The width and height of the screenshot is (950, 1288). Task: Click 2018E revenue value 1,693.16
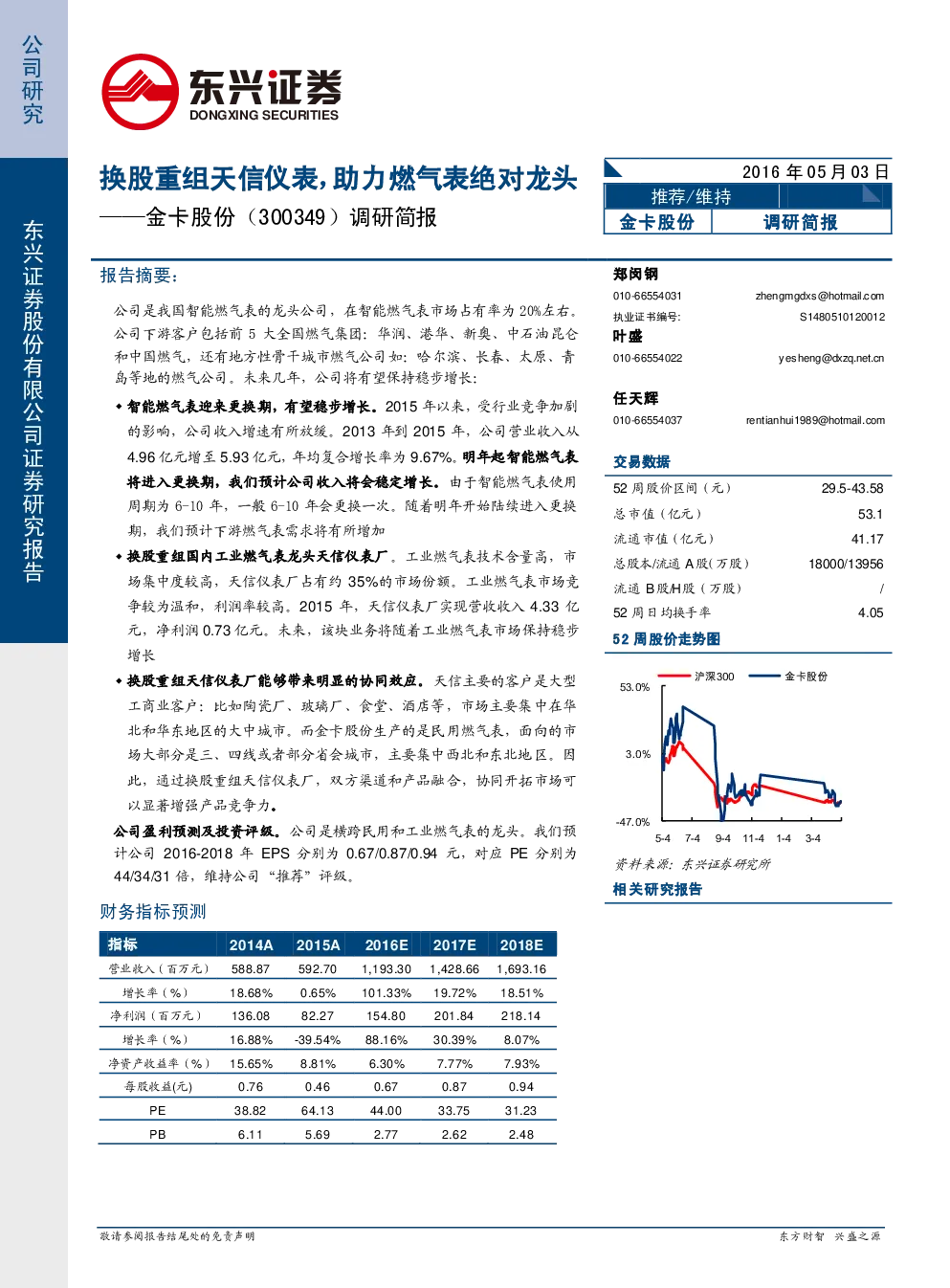pos(521,968)
